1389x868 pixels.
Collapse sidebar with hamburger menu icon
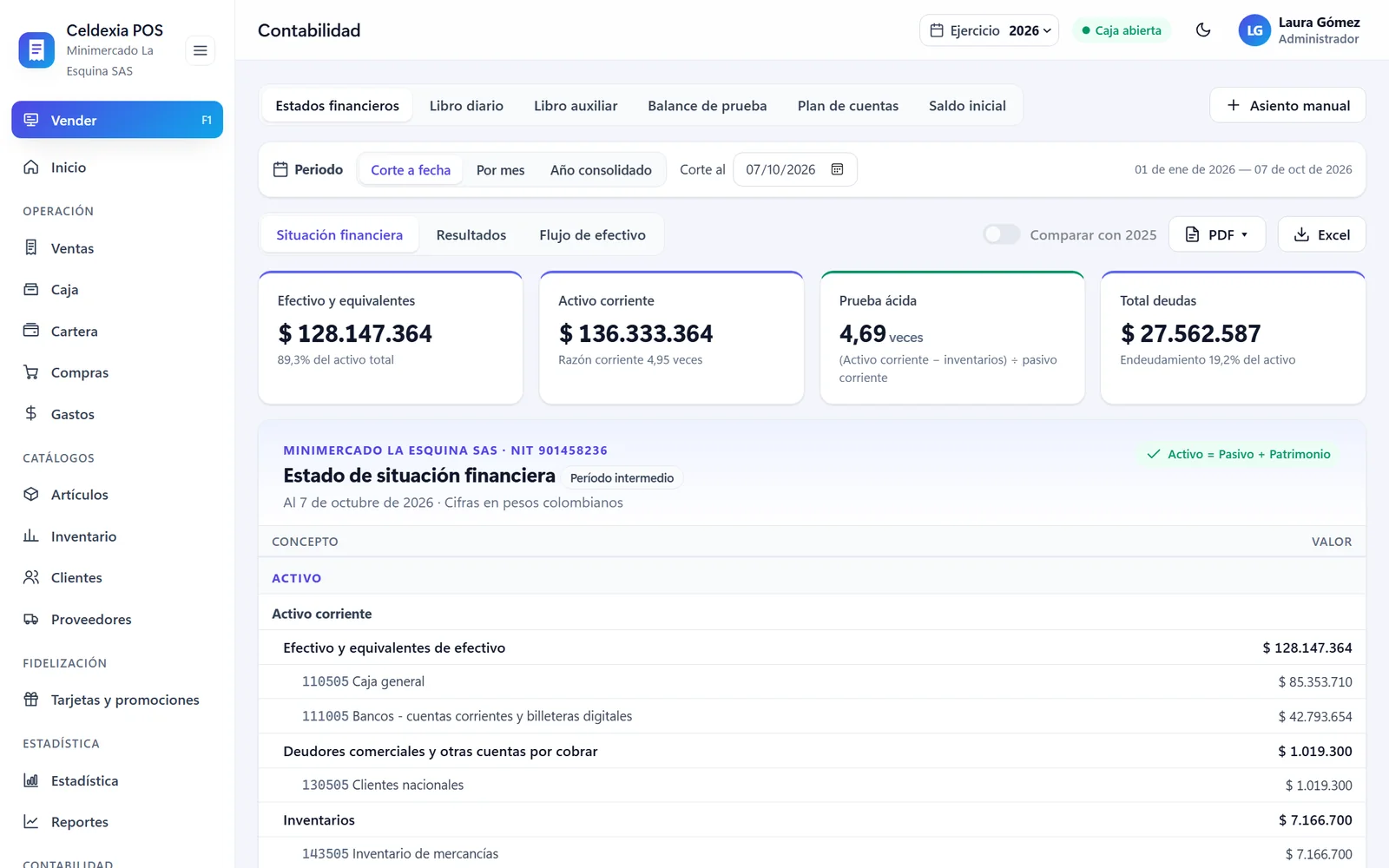point(200,50)
